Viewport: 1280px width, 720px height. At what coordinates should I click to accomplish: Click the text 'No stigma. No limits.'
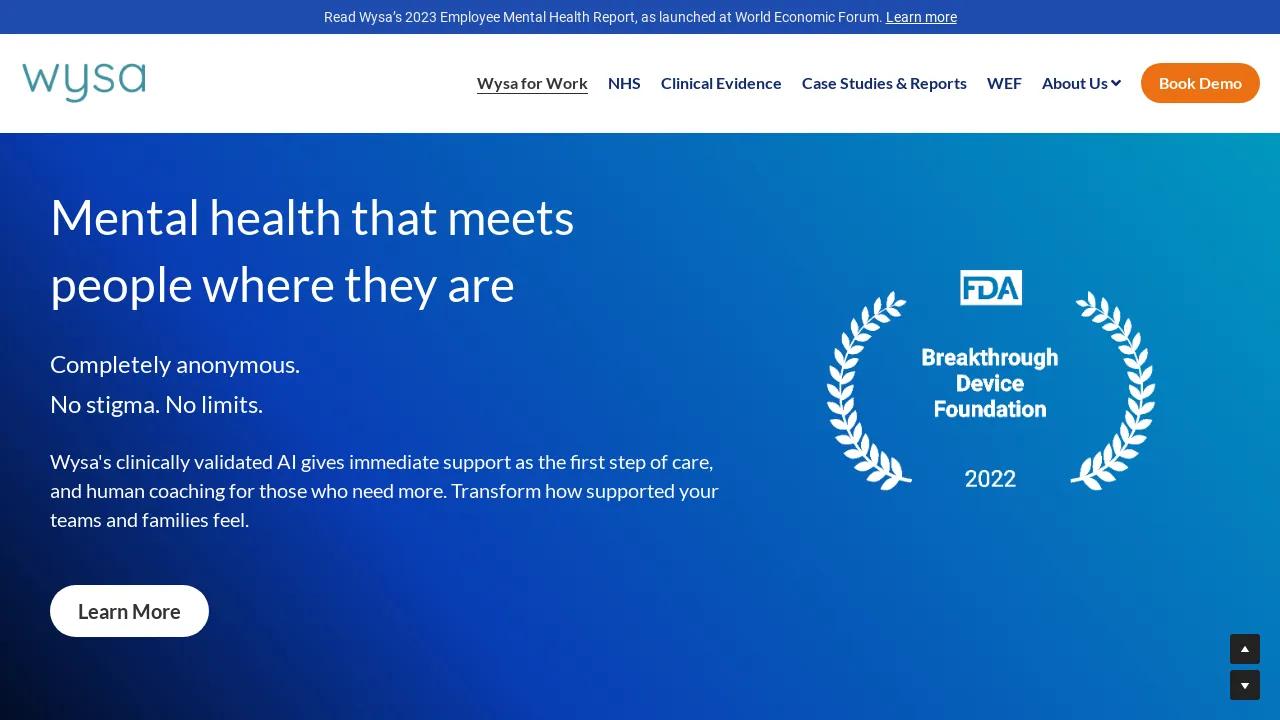pyautogui.click(x=156, y=404)
